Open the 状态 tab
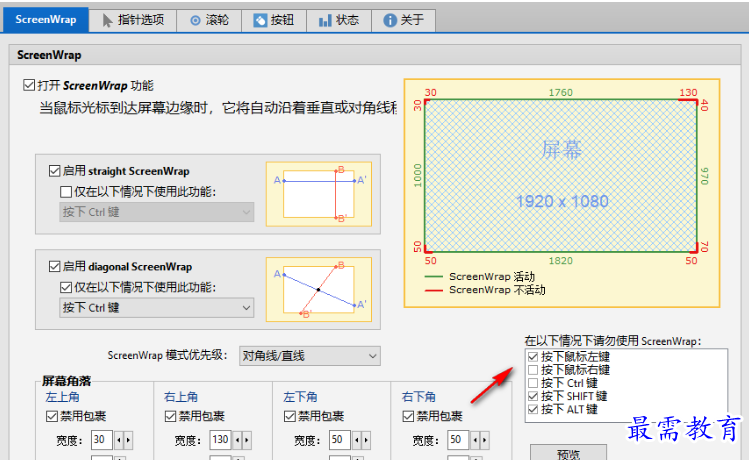 339,20
